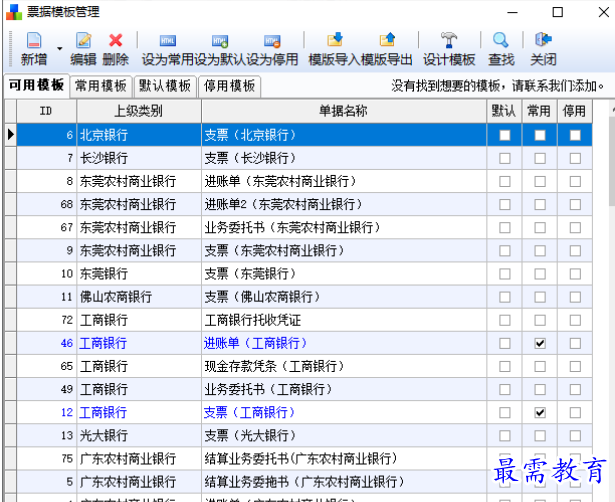
Task: Check 停用 for 现金存款凭条（工商银行）row
Action: (575, 366)
